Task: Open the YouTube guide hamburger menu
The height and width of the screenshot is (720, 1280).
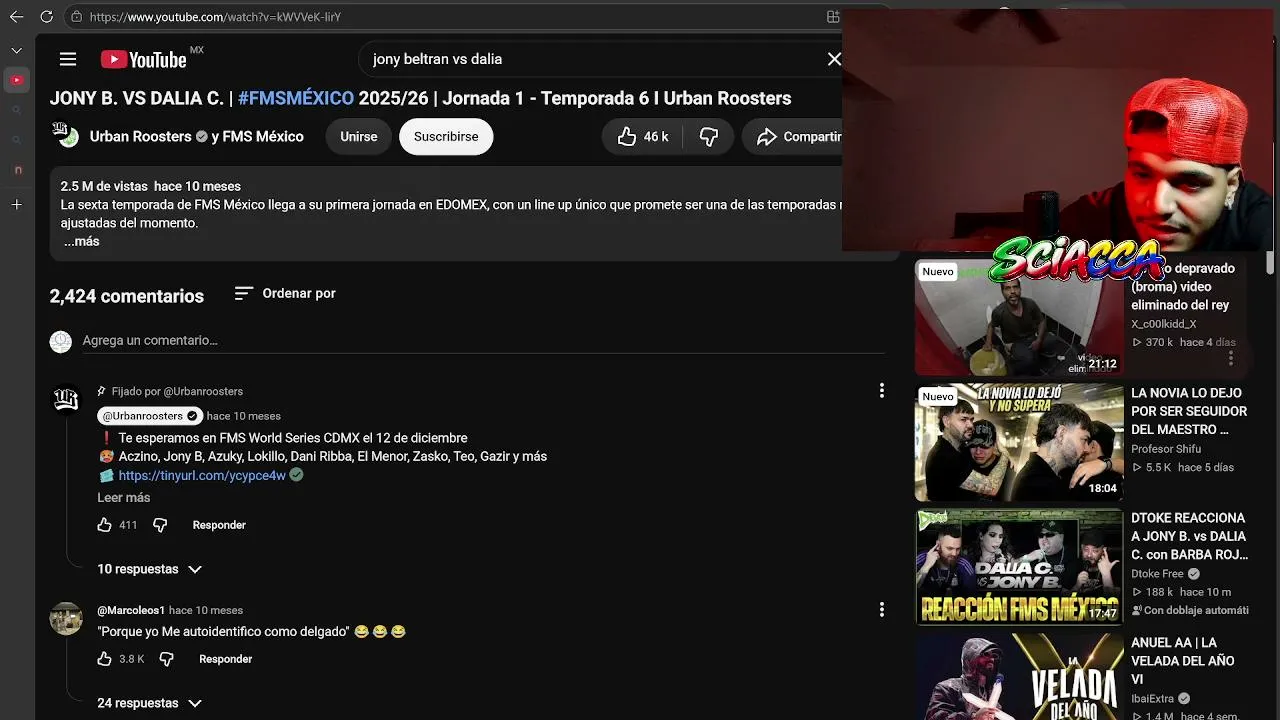Action: coord(68,59)
